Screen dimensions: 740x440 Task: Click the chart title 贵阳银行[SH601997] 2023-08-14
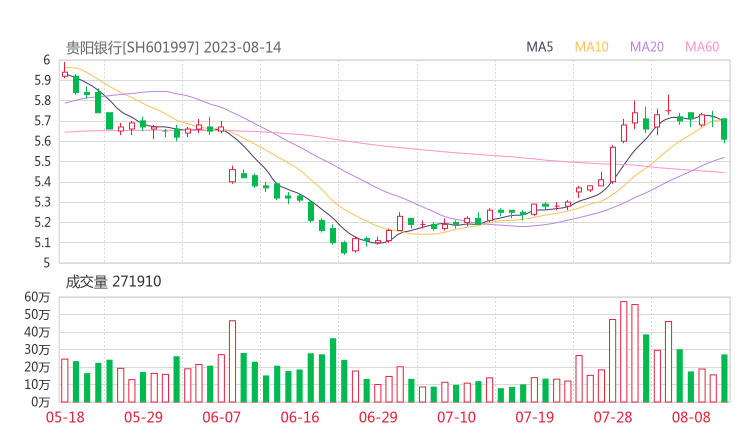173,48
